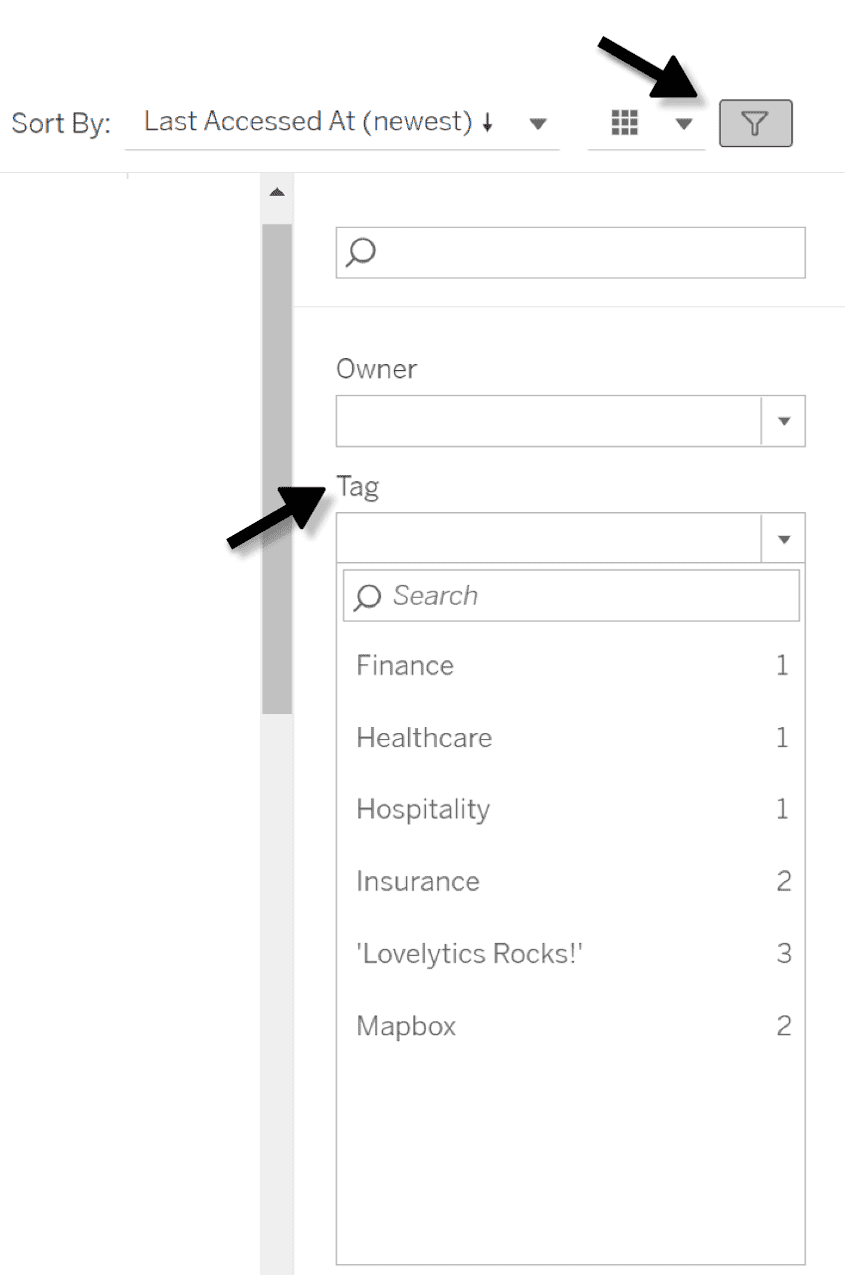Pick the Insurance tag
The image size is (849, 1280).
(x=418, y=881)
